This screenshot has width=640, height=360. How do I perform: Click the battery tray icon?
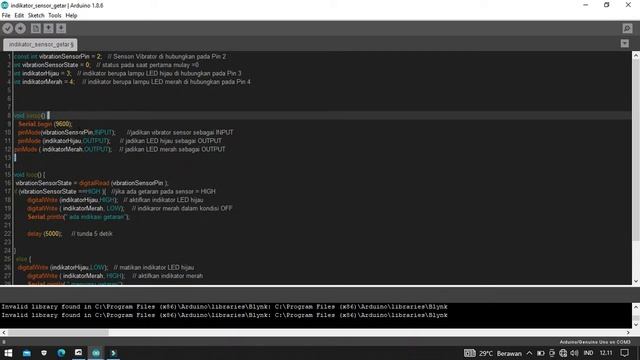click(x=541, y=353)
